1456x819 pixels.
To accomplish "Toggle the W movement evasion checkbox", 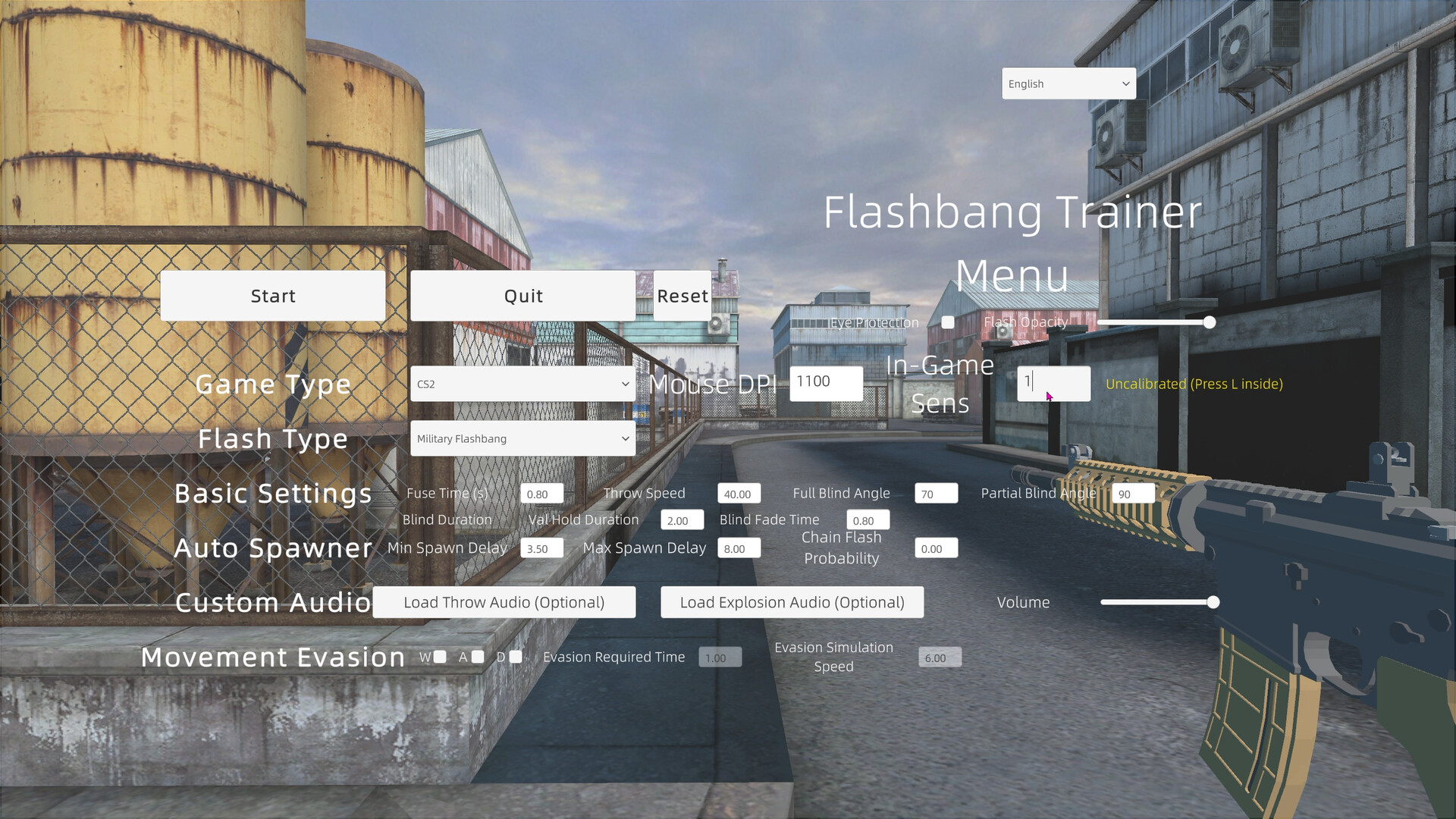I will tap(440, 657).
